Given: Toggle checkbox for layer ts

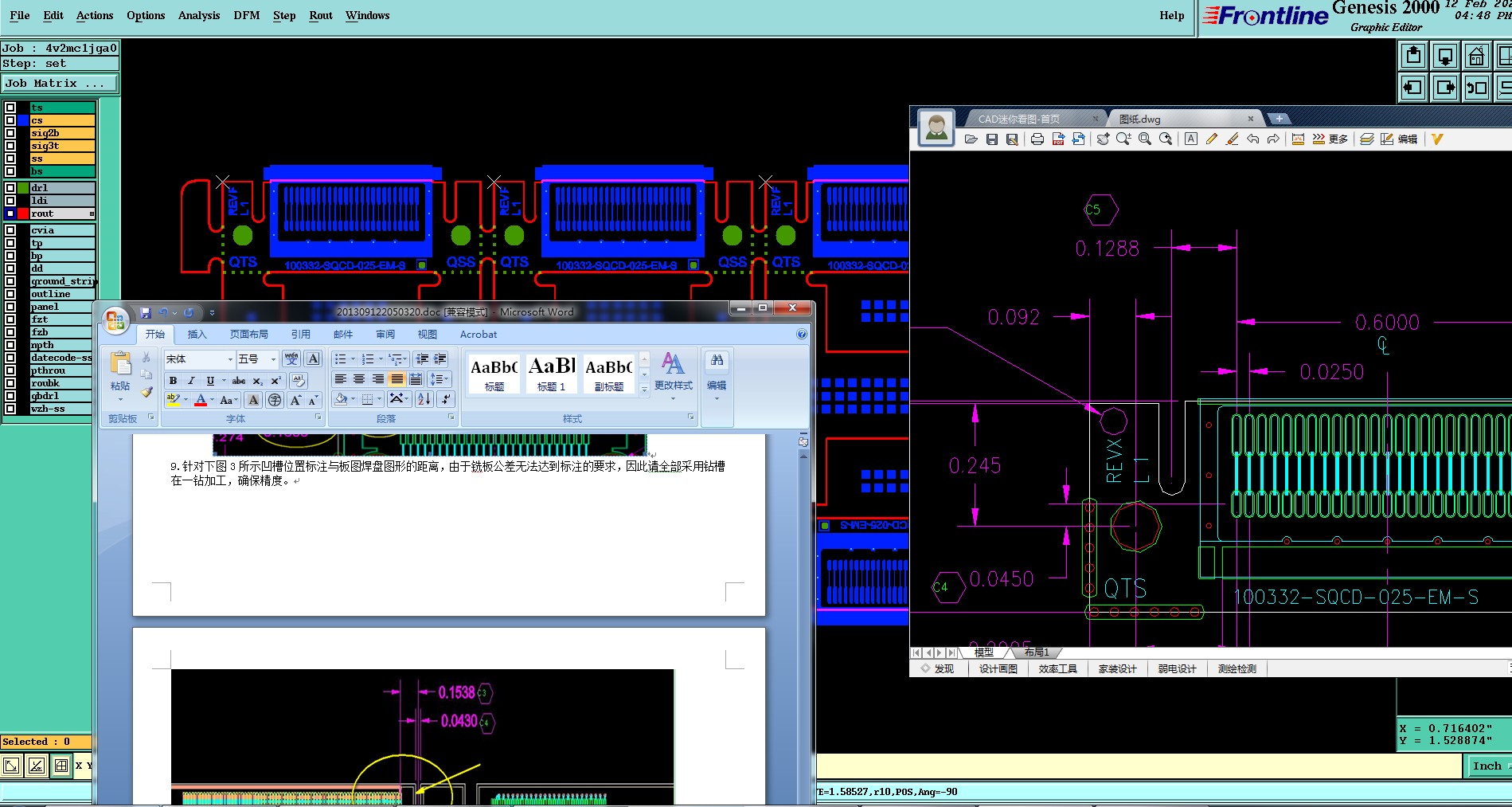Looking at the screenshot, I should (x=10, y=108).
